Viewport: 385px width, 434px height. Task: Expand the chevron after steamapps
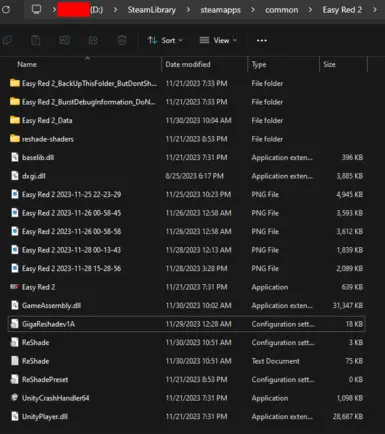tap(253, 10)
